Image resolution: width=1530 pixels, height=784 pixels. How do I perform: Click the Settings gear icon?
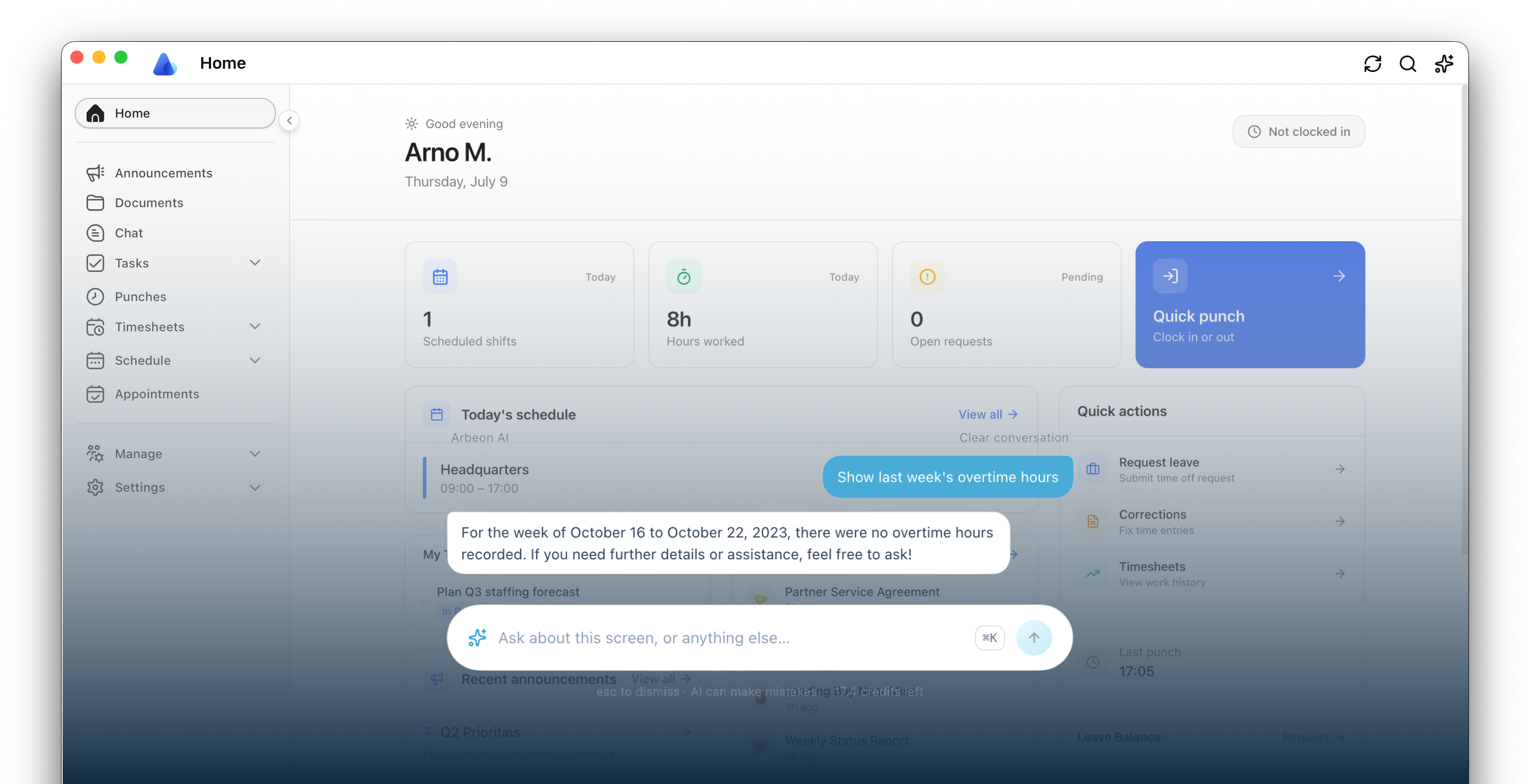95,488
